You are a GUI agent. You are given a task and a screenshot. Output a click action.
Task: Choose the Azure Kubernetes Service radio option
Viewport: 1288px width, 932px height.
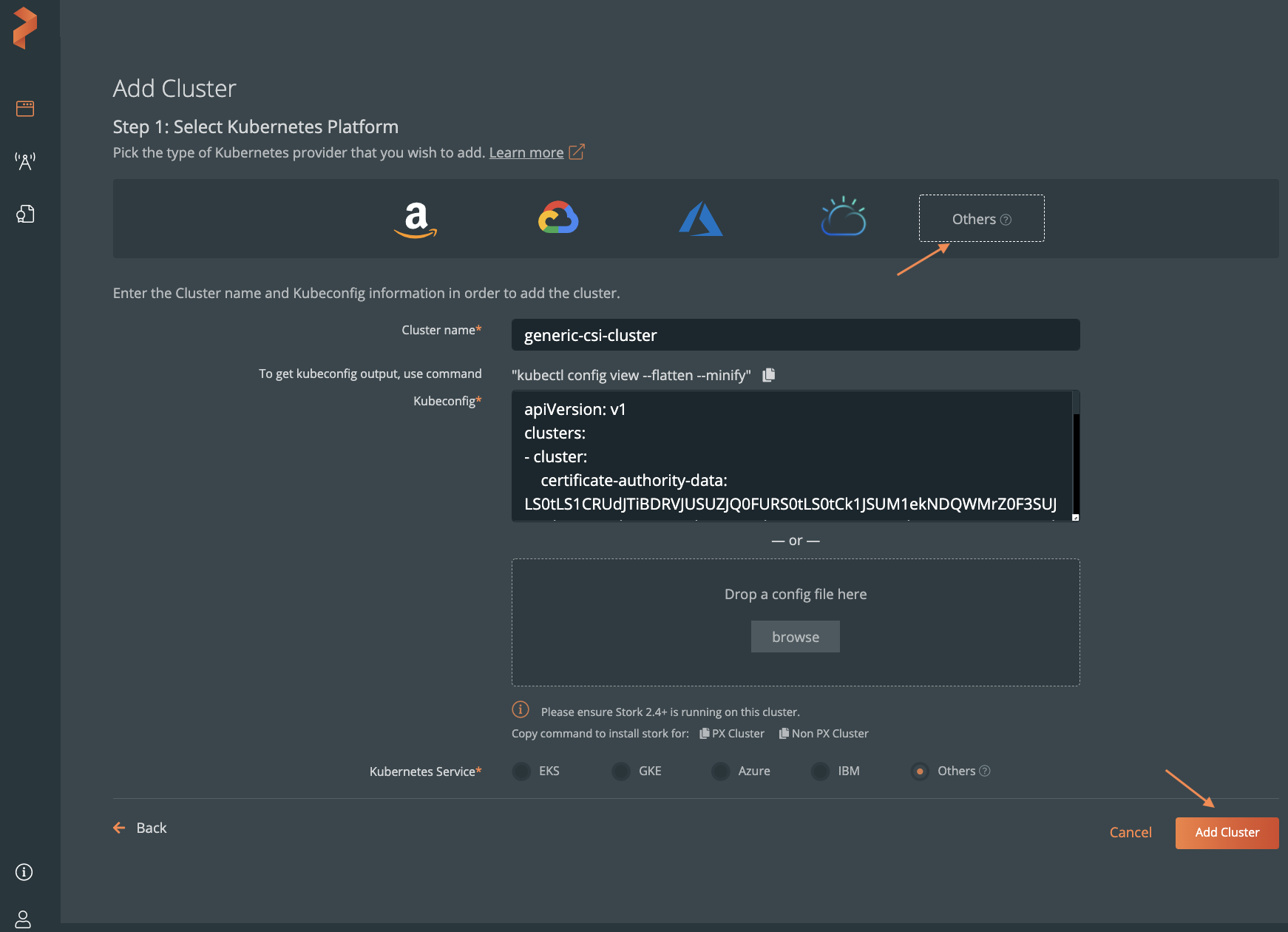(x=720, y=771)
